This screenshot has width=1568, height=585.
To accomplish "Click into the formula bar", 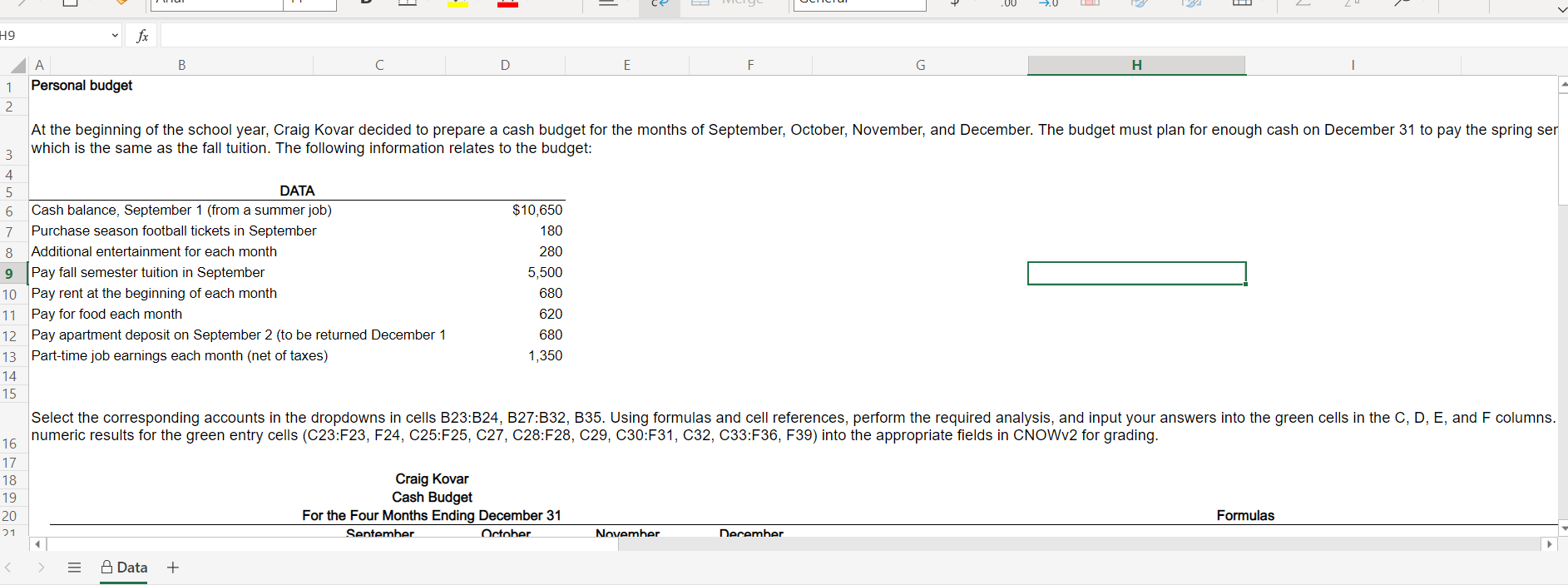I will coord(863,35).
